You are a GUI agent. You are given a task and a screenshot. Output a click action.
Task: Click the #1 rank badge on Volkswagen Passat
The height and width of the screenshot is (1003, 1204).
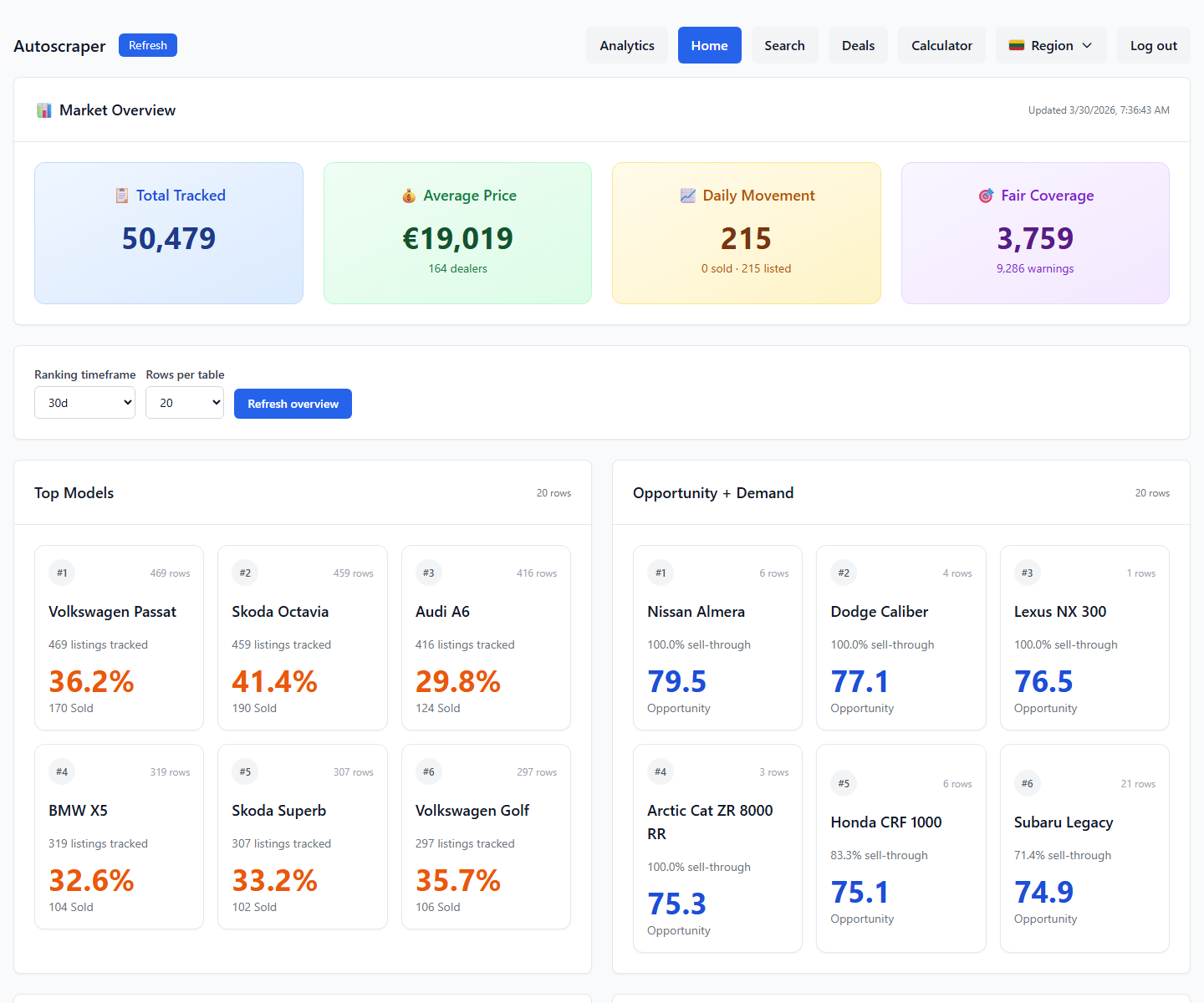61,573
